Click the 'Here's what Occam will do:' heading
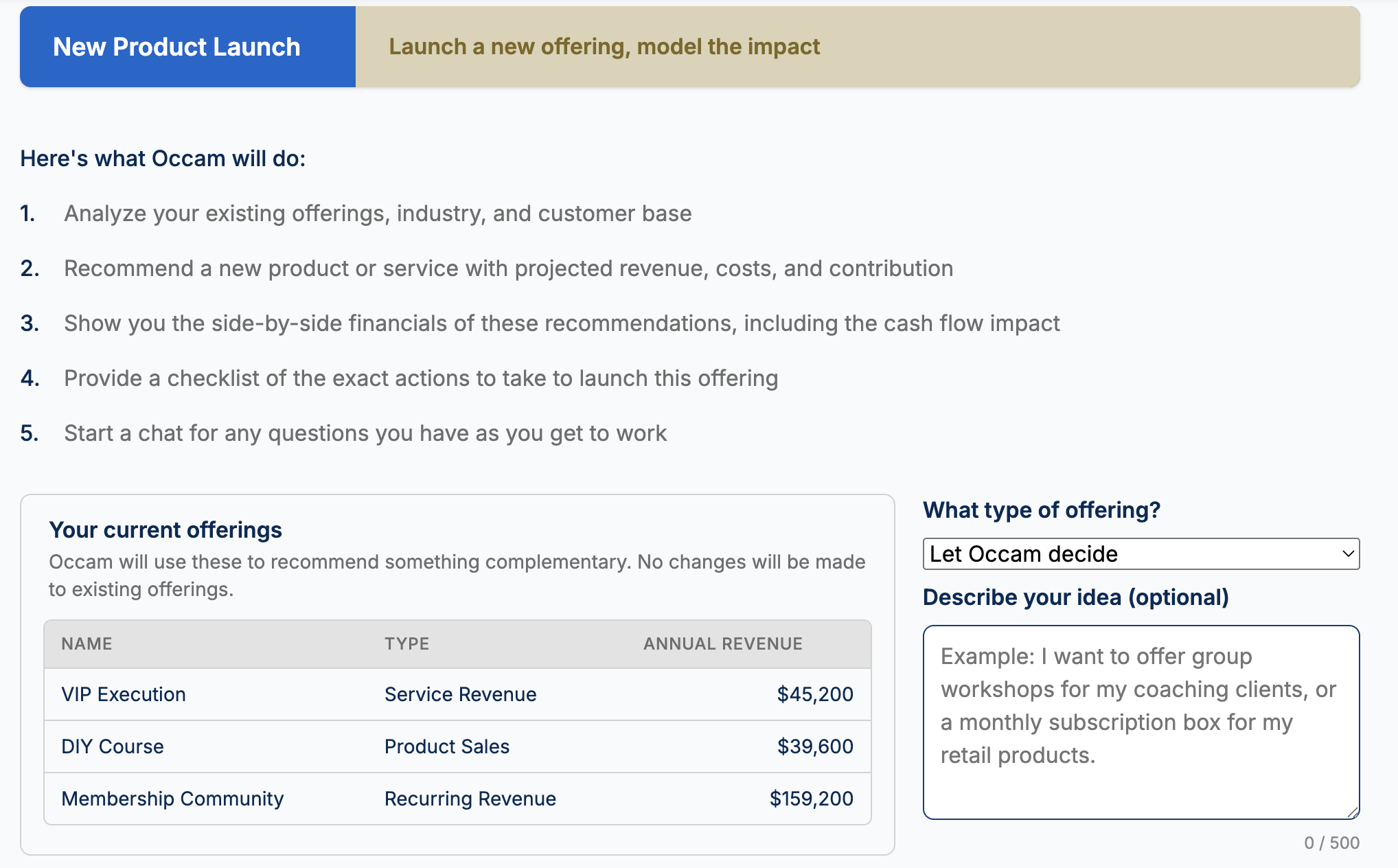The height and width of the screenshot is (868, 1398). [x=163, y=159]
